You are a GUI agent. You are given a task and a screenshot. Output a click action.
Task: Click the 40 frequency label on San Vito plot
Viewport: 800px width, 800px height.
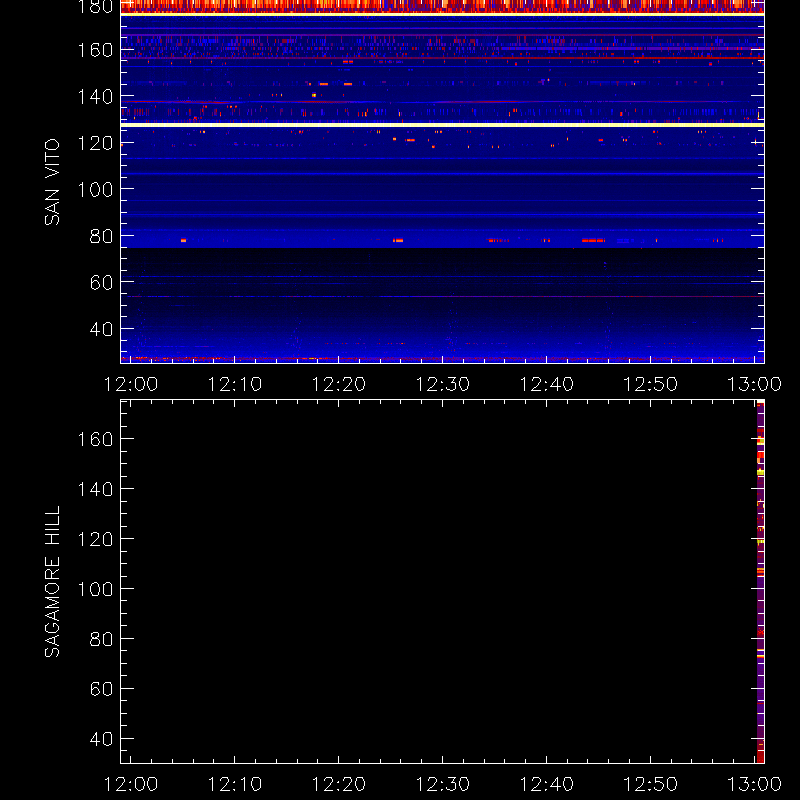101,329
